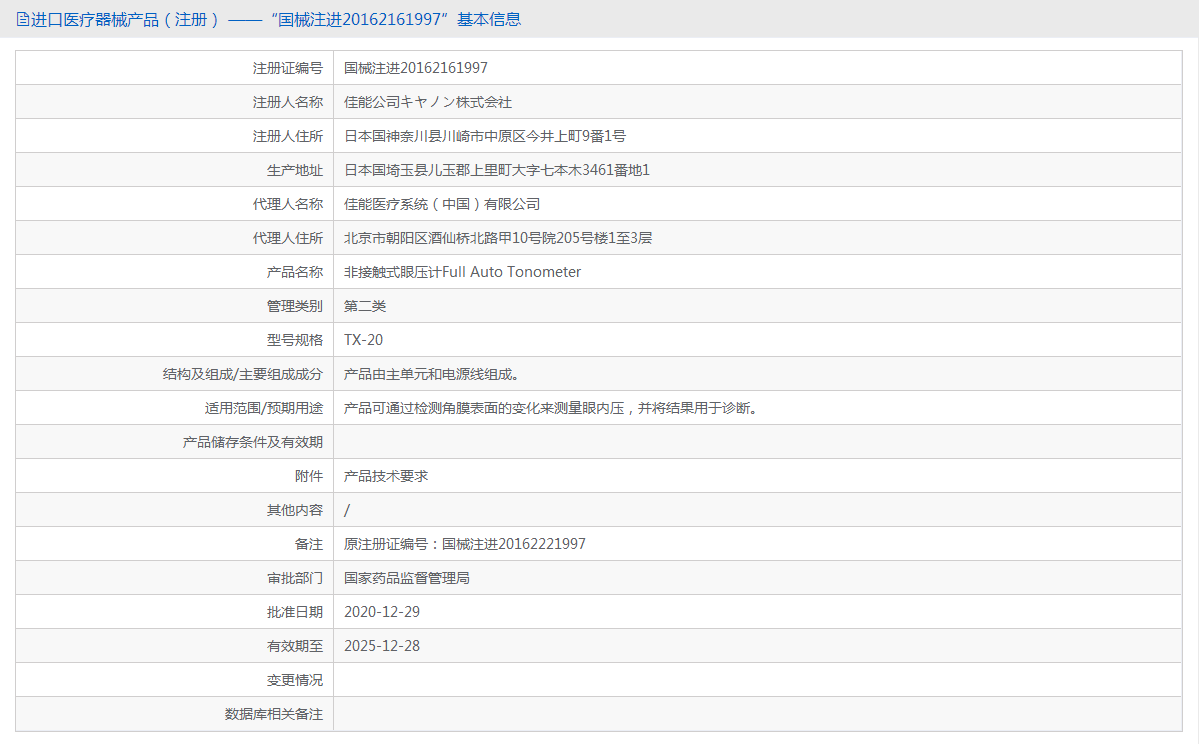Click agent name 佳能医疗系统（中国）有限公司
Viewport: 1199px width, 744px height.
pos(442,204)
